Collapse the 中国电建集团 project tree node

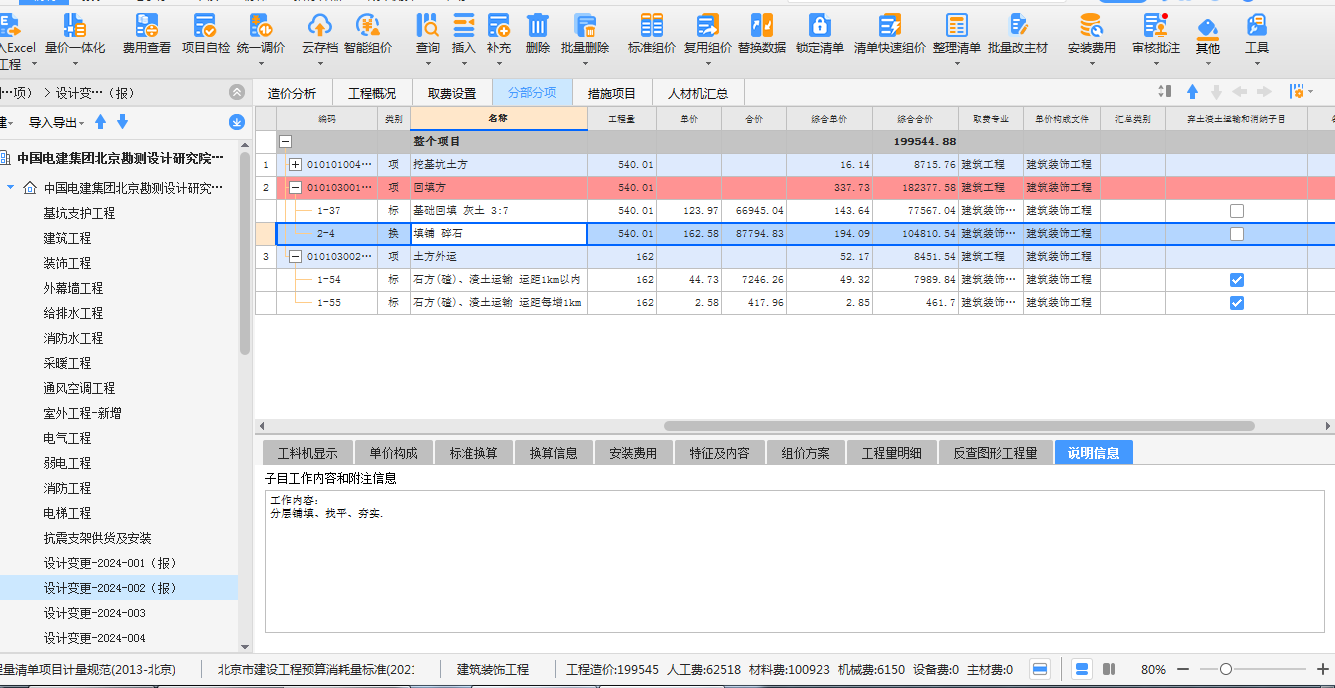(x=10, y=188)
